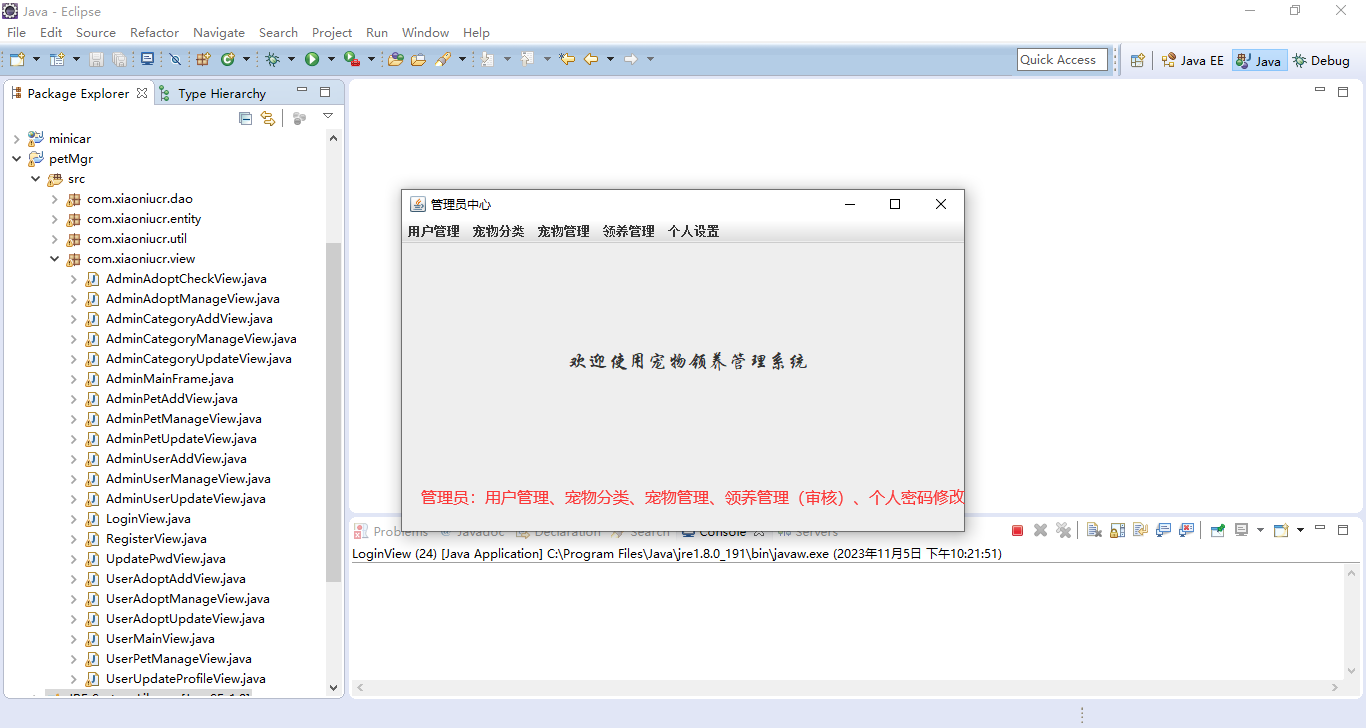Expand the minicar project
The width and height of the screenshot is (1366, 728).
point(16,139)
